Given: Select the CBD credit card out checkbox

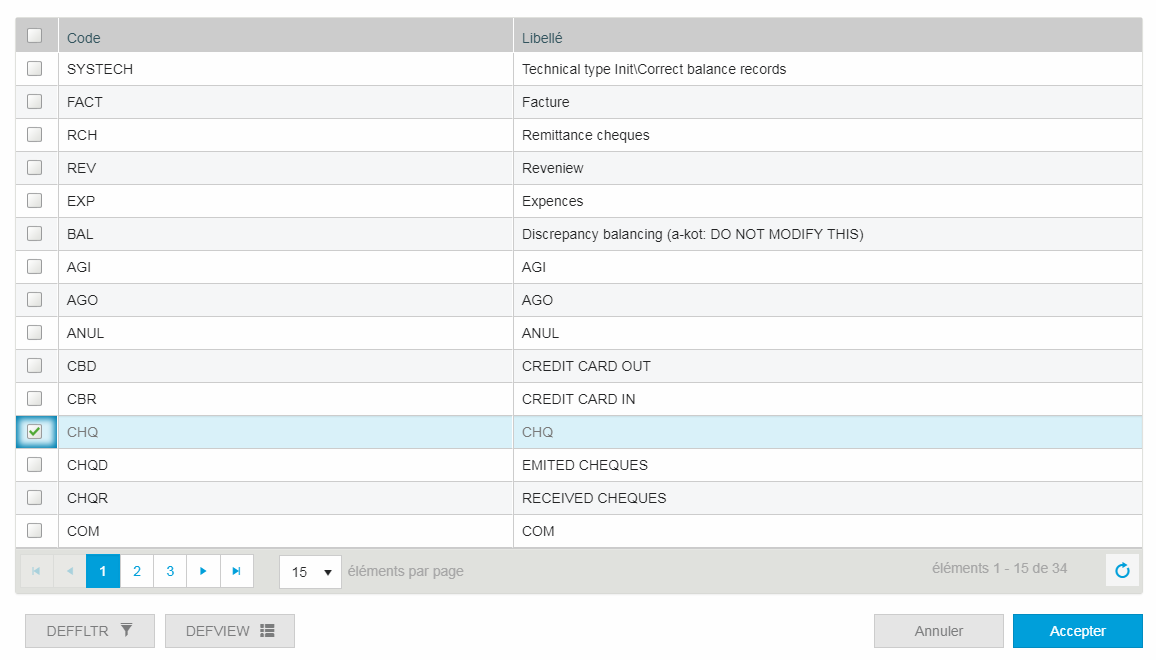Looking at the screenshot, I should click(35, 366).
